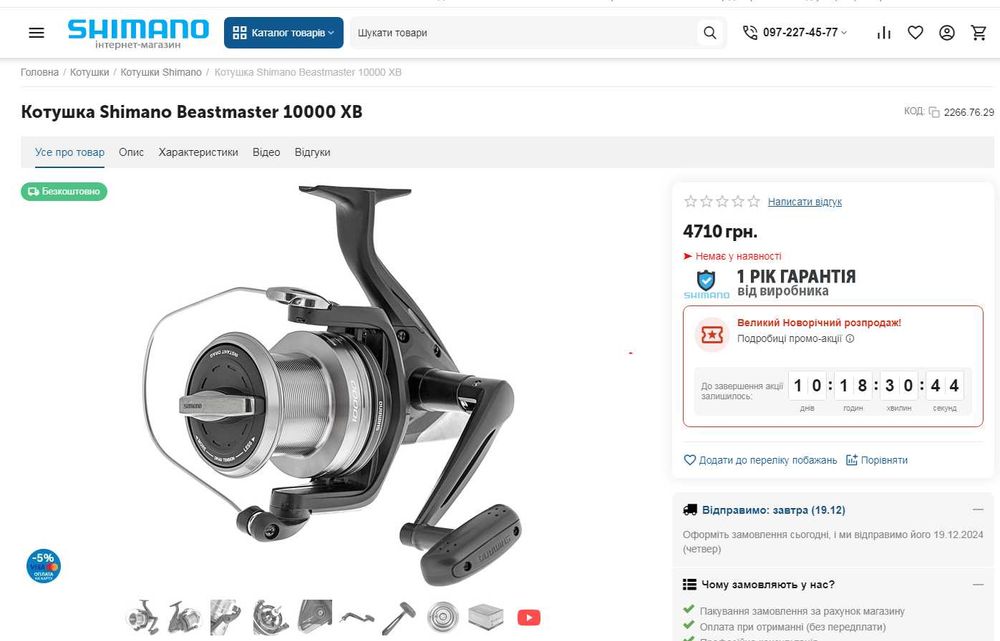Click the search magnifier icon
The width and height of the screenshot is (1000, 641).
(x=709, y=33)
